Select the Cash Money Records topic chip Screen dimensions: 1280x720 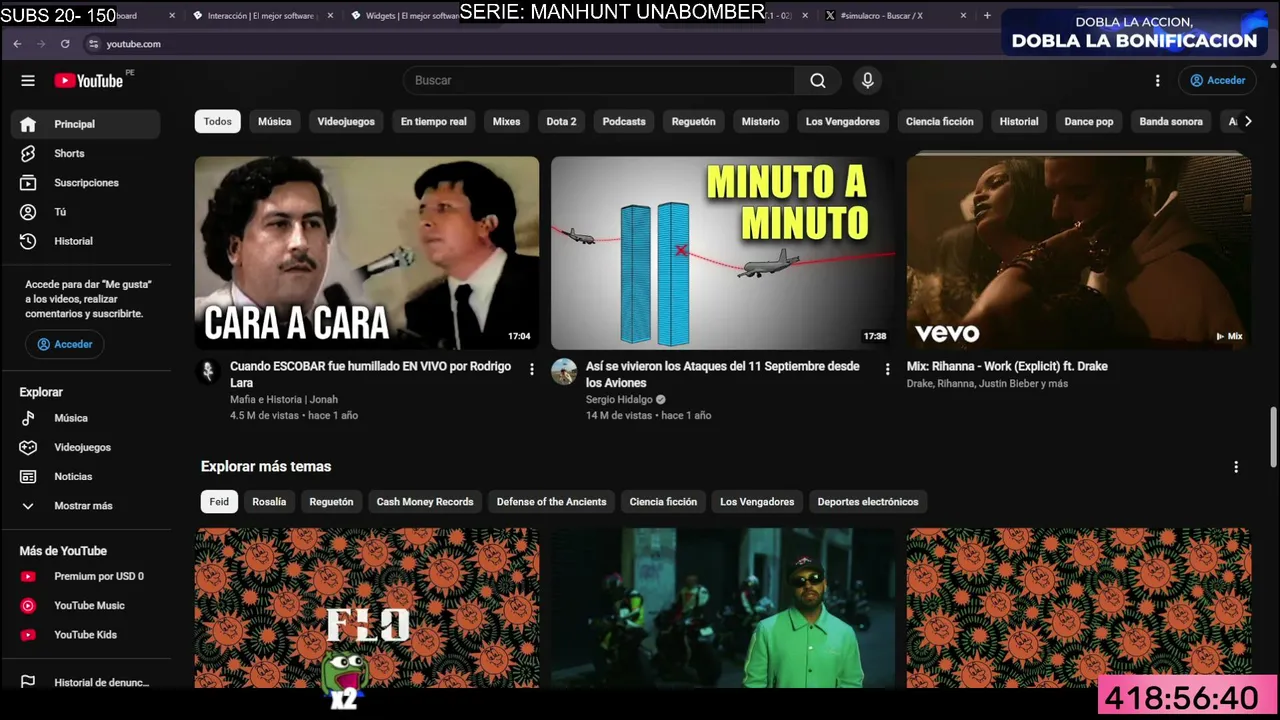pyautogui.click(x=425, y=502)
